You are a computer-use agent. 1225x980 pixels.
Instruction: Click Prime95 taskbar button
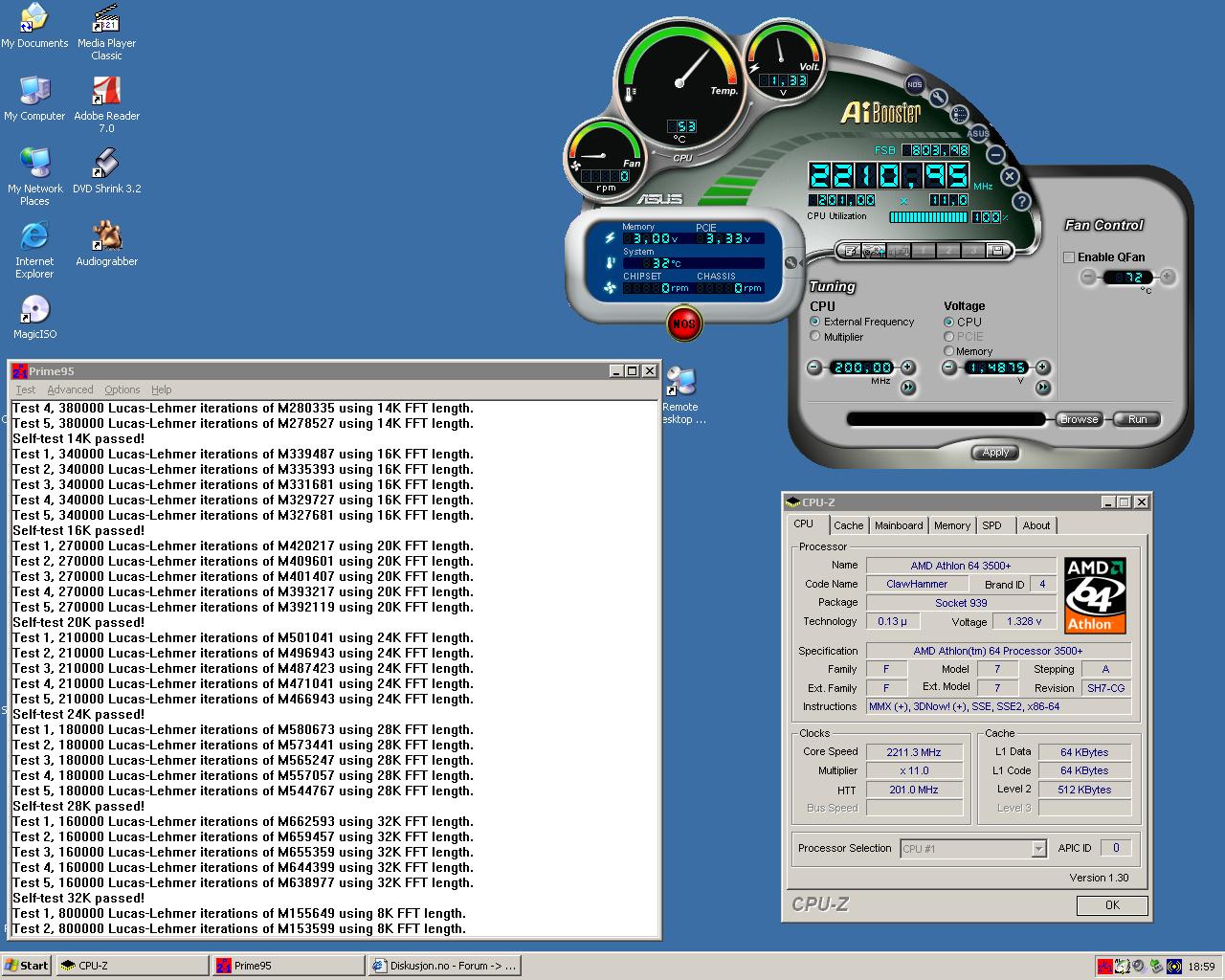tap(288, 966)
